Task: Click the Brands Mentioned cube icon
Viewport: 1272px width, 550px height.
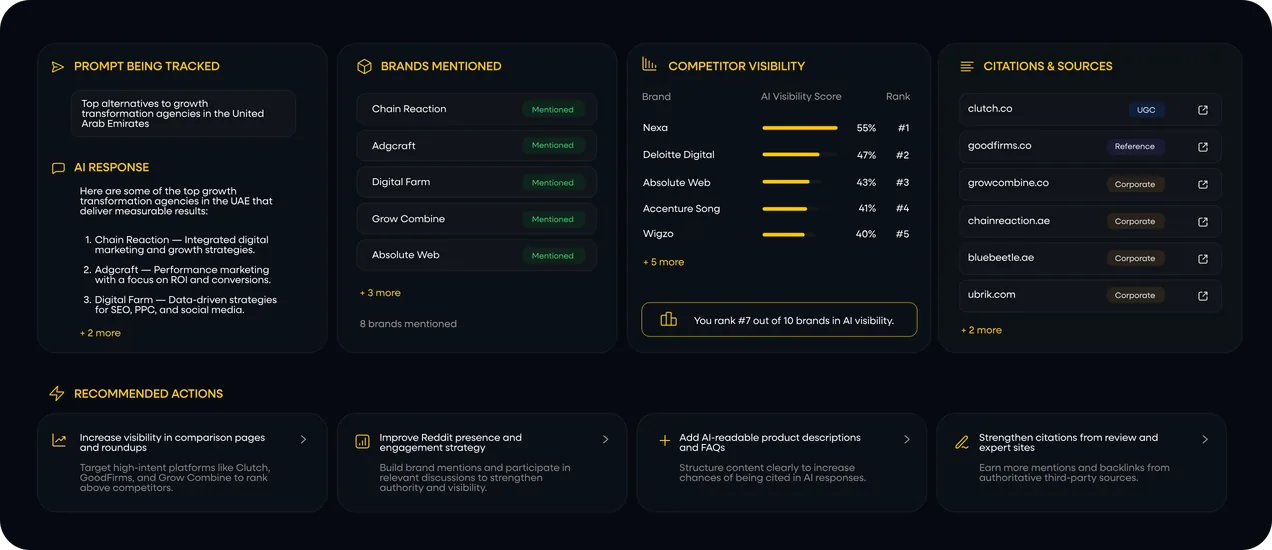Action: [364, 67]
